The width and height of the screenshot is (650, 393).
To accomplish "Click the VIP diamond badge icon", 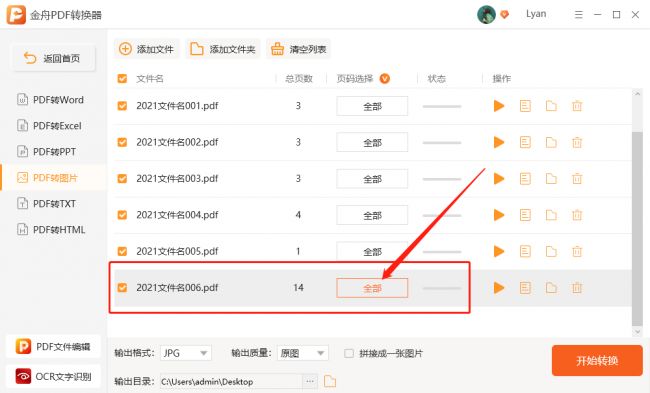I will pos(504,15).
